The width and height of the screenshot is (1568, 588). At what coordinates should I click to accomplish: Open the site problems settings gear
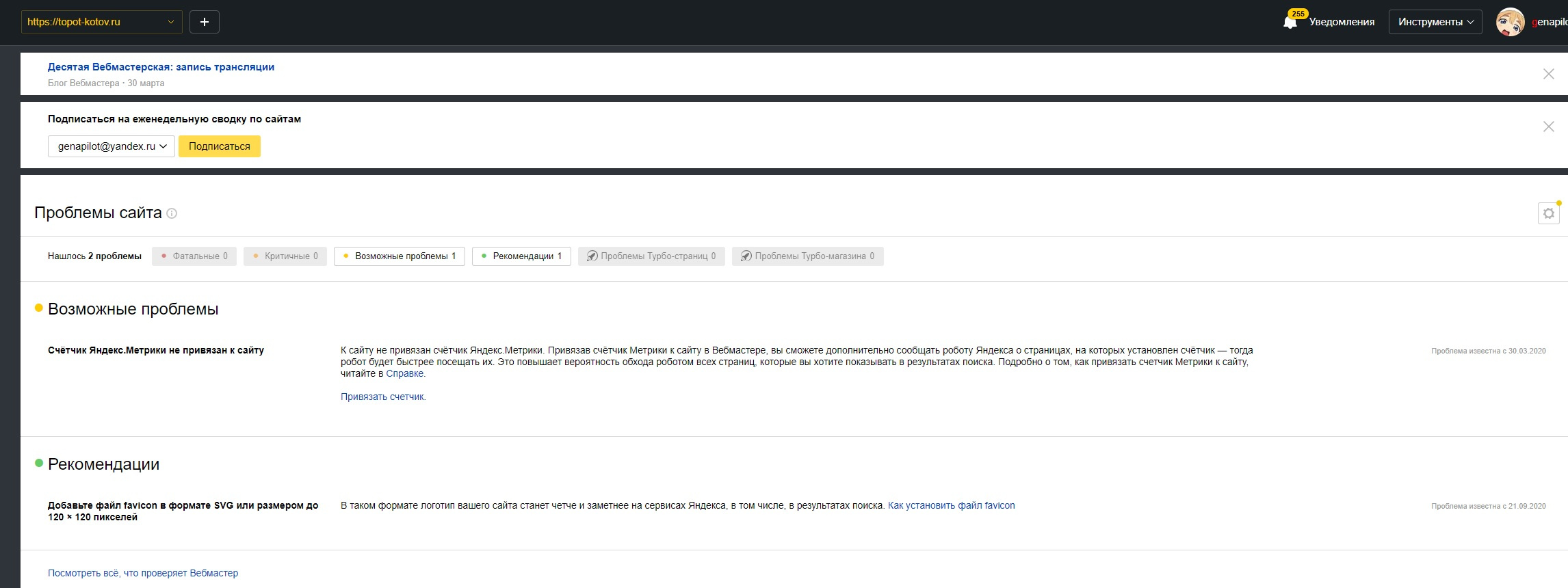1548,213
